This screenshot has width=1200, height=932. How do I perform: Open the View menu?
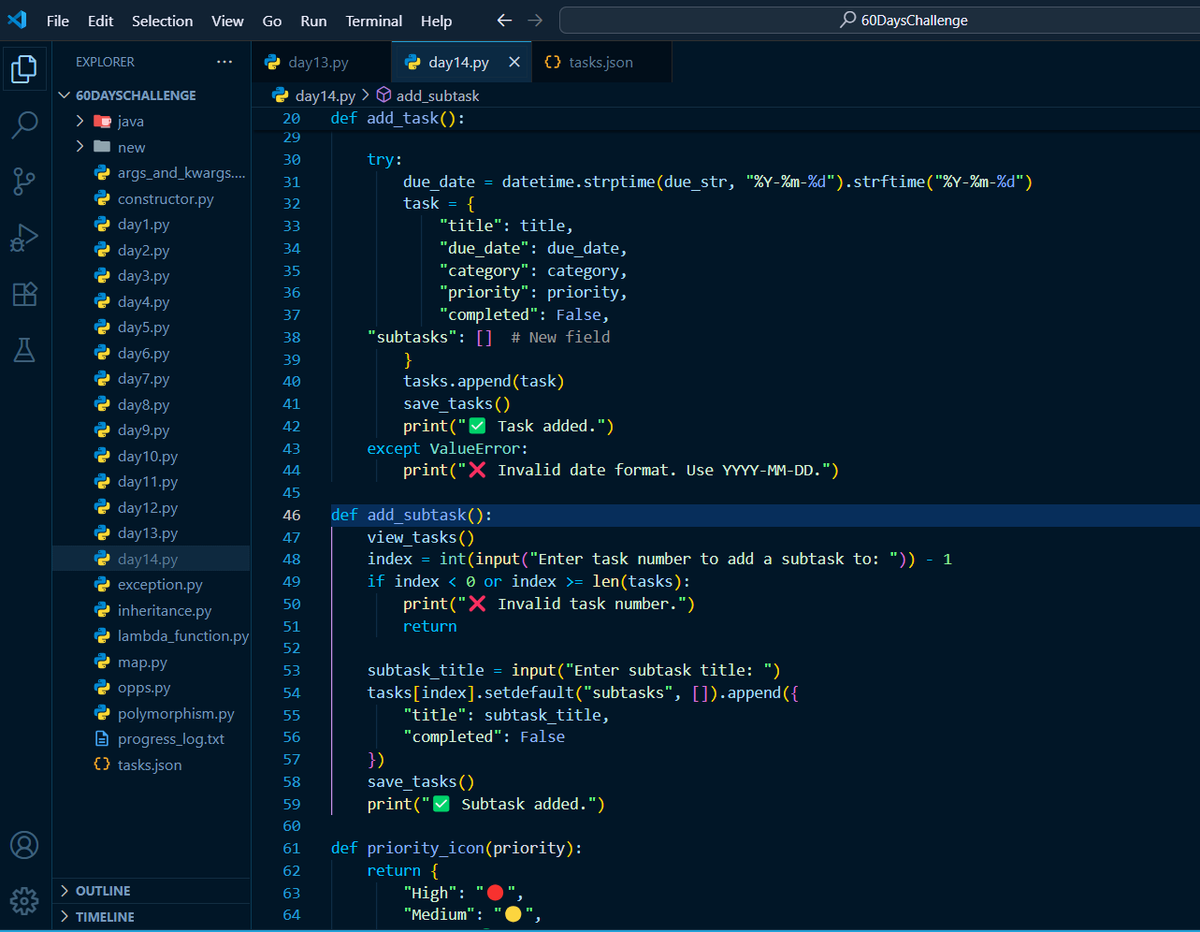coord(227,20)
